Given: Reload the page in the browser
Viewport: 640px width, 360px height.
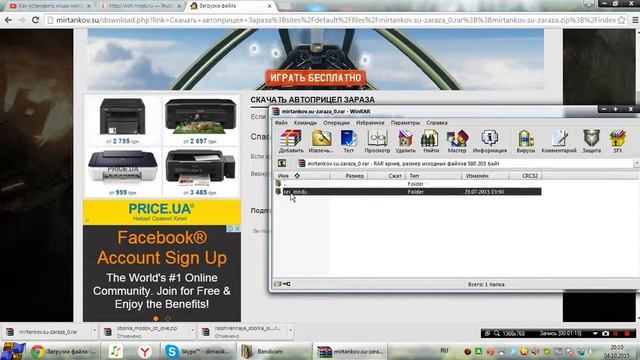Looking at the screenshot, I should coord(35,20).
